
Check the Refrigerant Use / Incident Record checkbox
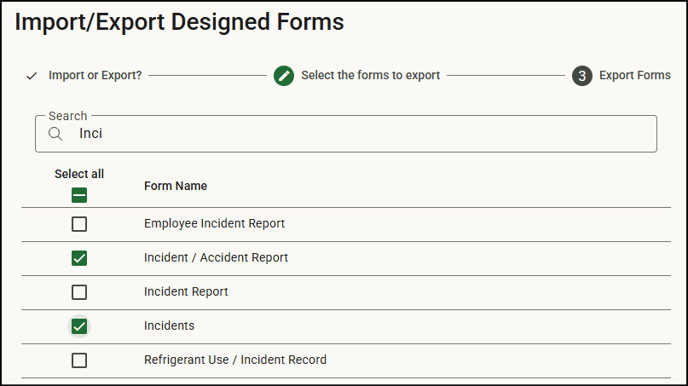coord(79,361)
